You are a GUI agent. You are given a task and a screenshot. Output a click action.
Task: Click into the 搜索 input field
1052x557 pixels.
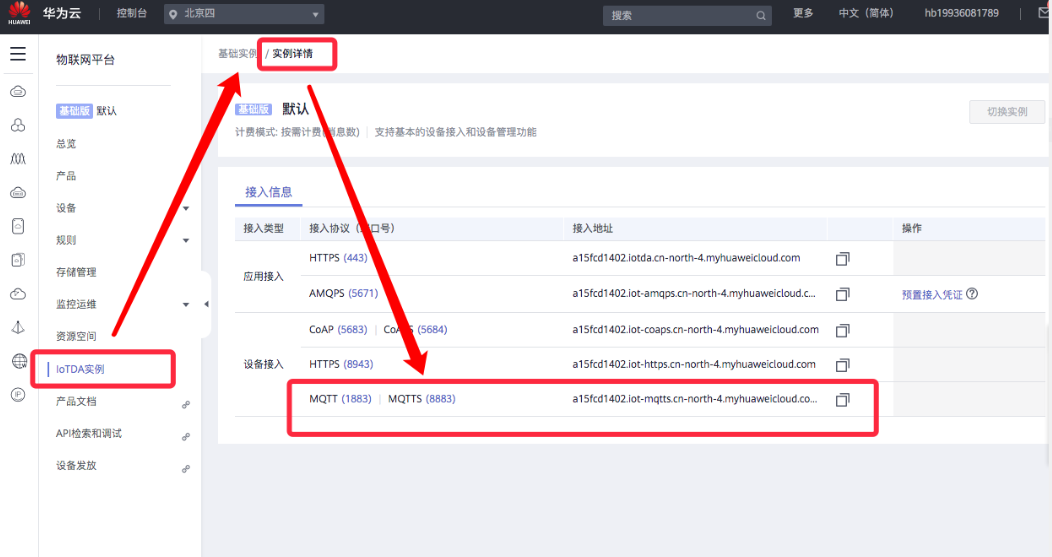(x=687, y=15)
